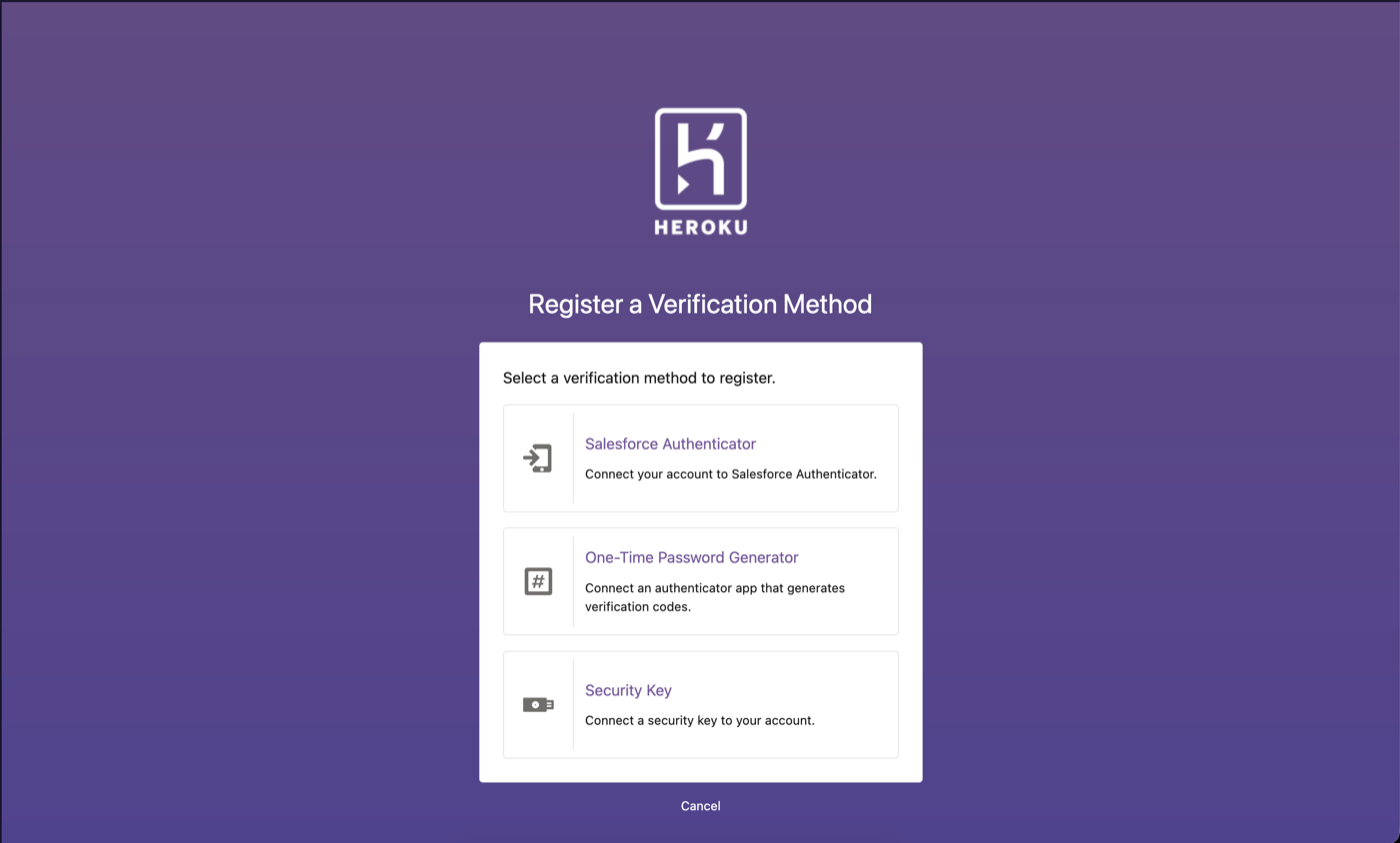The height and width of the screenshot is (843, 1400).
Task: Click the Cancel button
Action: (x=700, y=806)
